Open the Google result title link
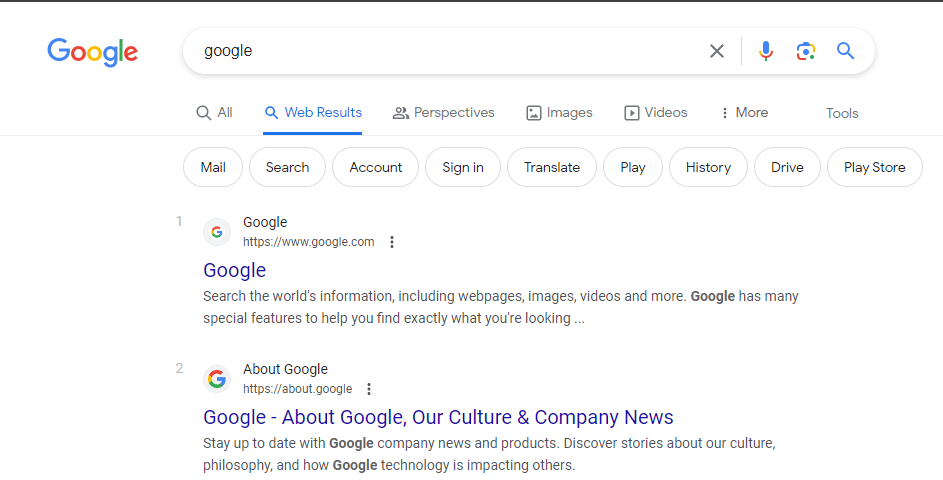The width and height of the screenshot is (943, 480). (235, 270)
